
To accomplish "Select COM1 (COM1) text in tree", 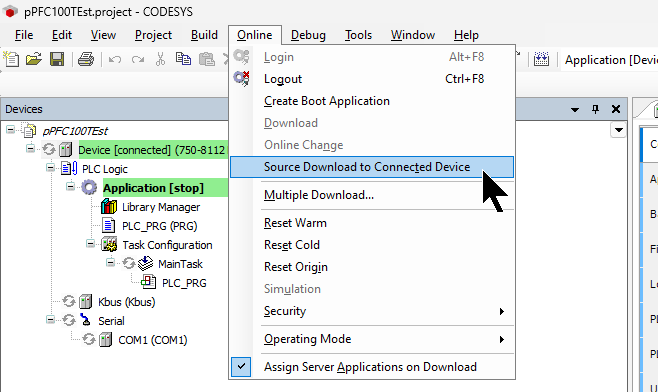I will pos(153,340).
